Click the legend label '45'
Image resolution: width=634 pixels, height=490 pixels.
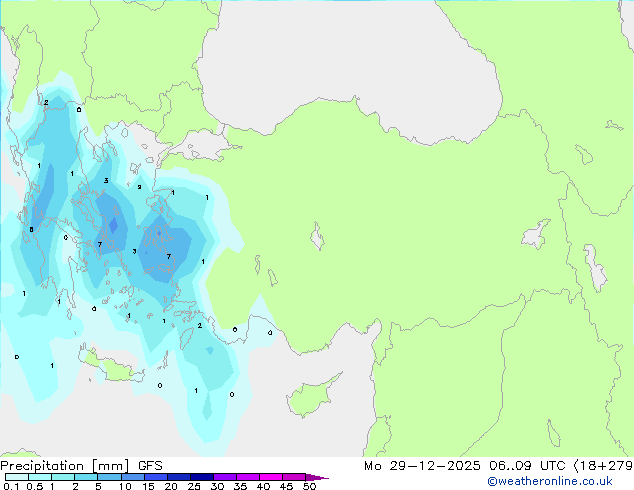(286, 486)
